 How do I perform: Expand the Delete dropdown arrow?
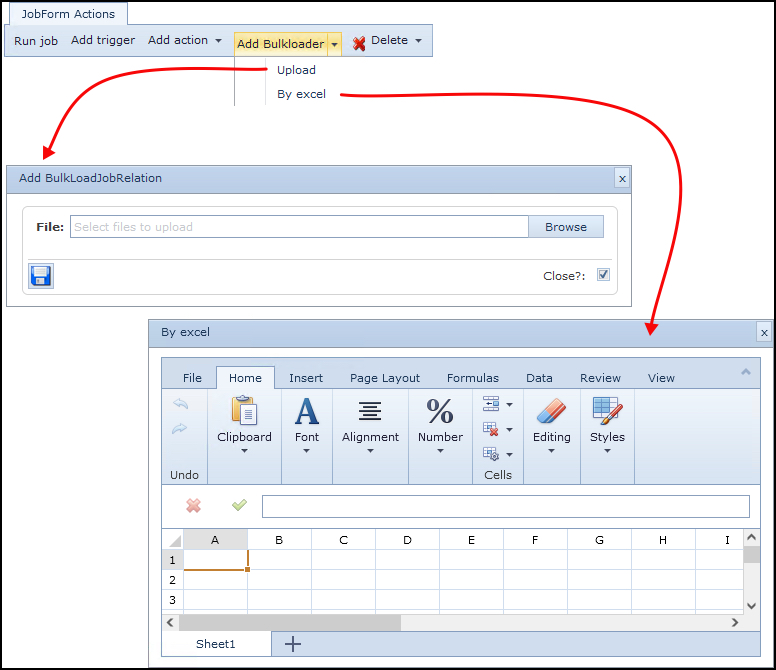pyautogui.click(x=419, y=41)
